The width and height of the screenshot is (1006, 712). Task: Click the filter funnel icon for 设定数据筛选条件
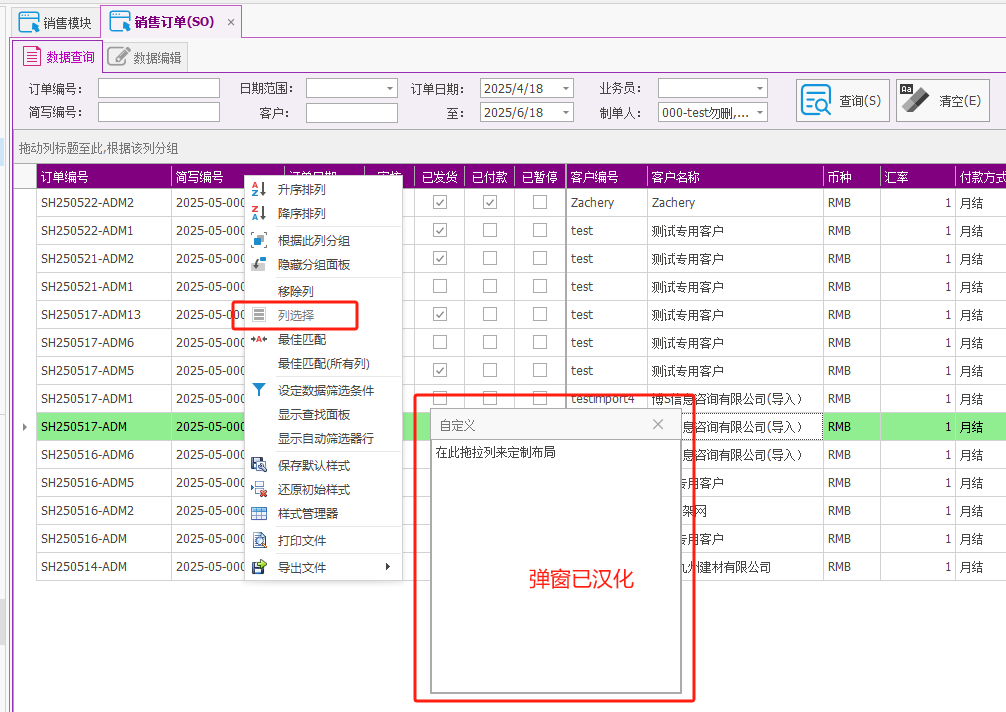tap(259, 390)
